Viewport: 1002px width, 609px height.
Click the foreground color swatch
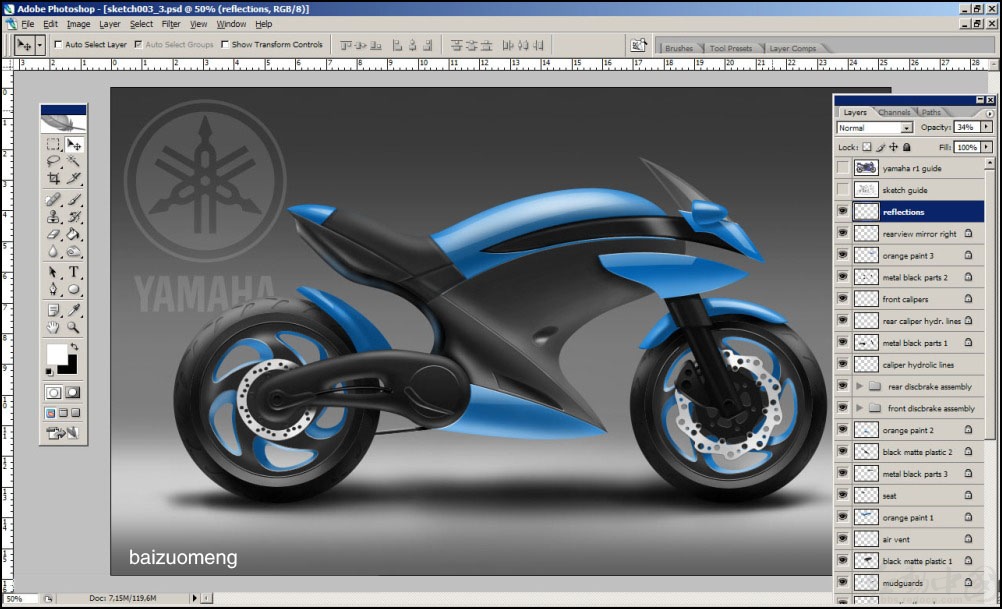pos(56,353)
